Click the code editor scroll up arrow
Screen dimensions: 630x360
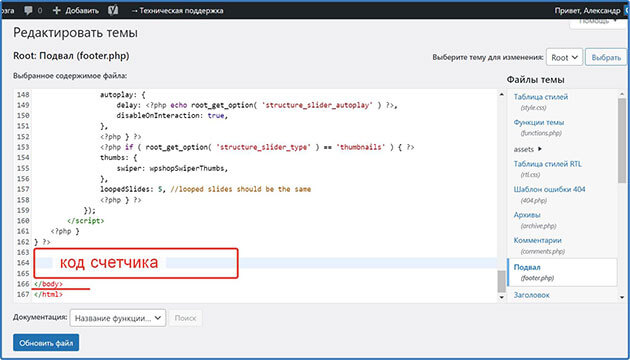pos(501,94)
